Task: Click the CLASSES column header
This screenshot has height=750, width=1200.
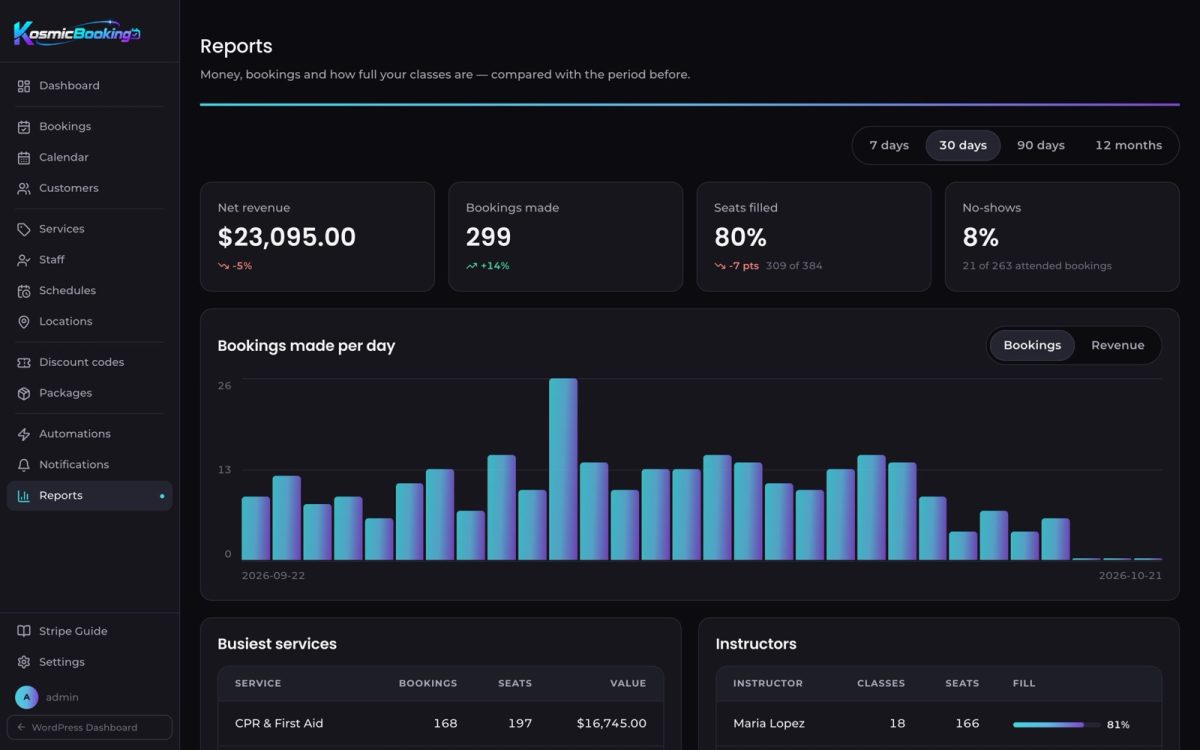Action: pos(881,684)
